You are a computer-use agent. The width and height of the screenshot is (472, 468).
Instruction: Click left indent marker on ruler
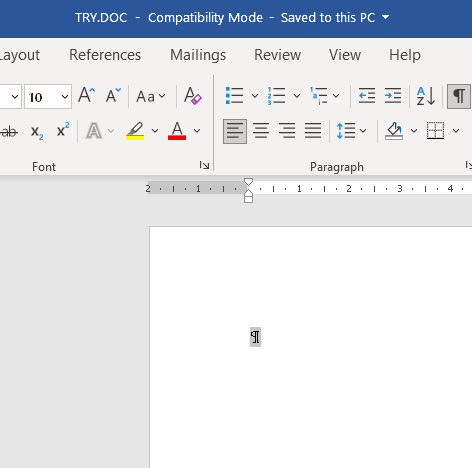[x=248, y=199]
